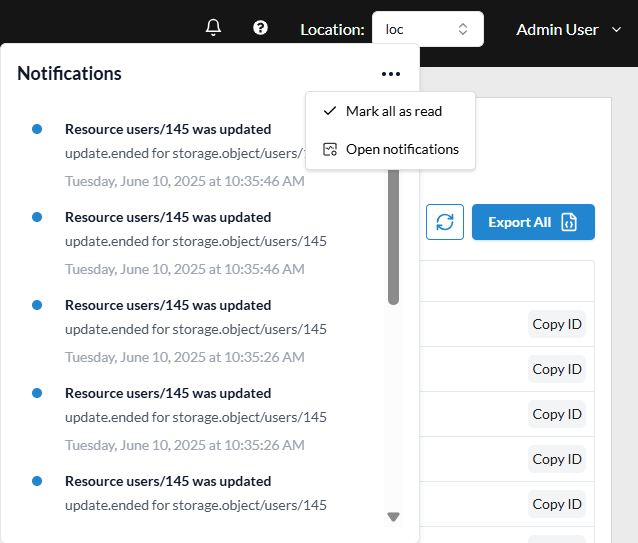Click blue unread dot of first notification
The height and width of the screenshot is (543, 638).
pos(37,129)
